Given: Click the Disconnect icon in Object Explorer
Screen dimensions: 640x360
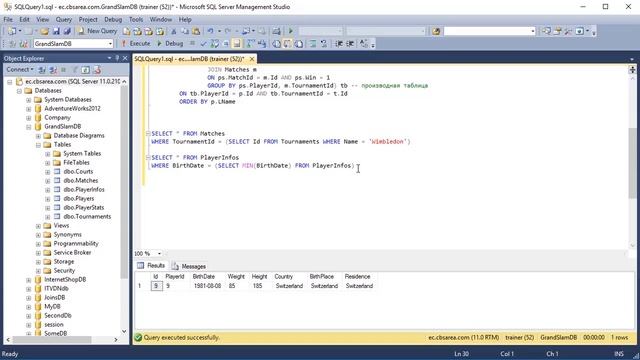Looking at the screenshot, I should (53, 70).
